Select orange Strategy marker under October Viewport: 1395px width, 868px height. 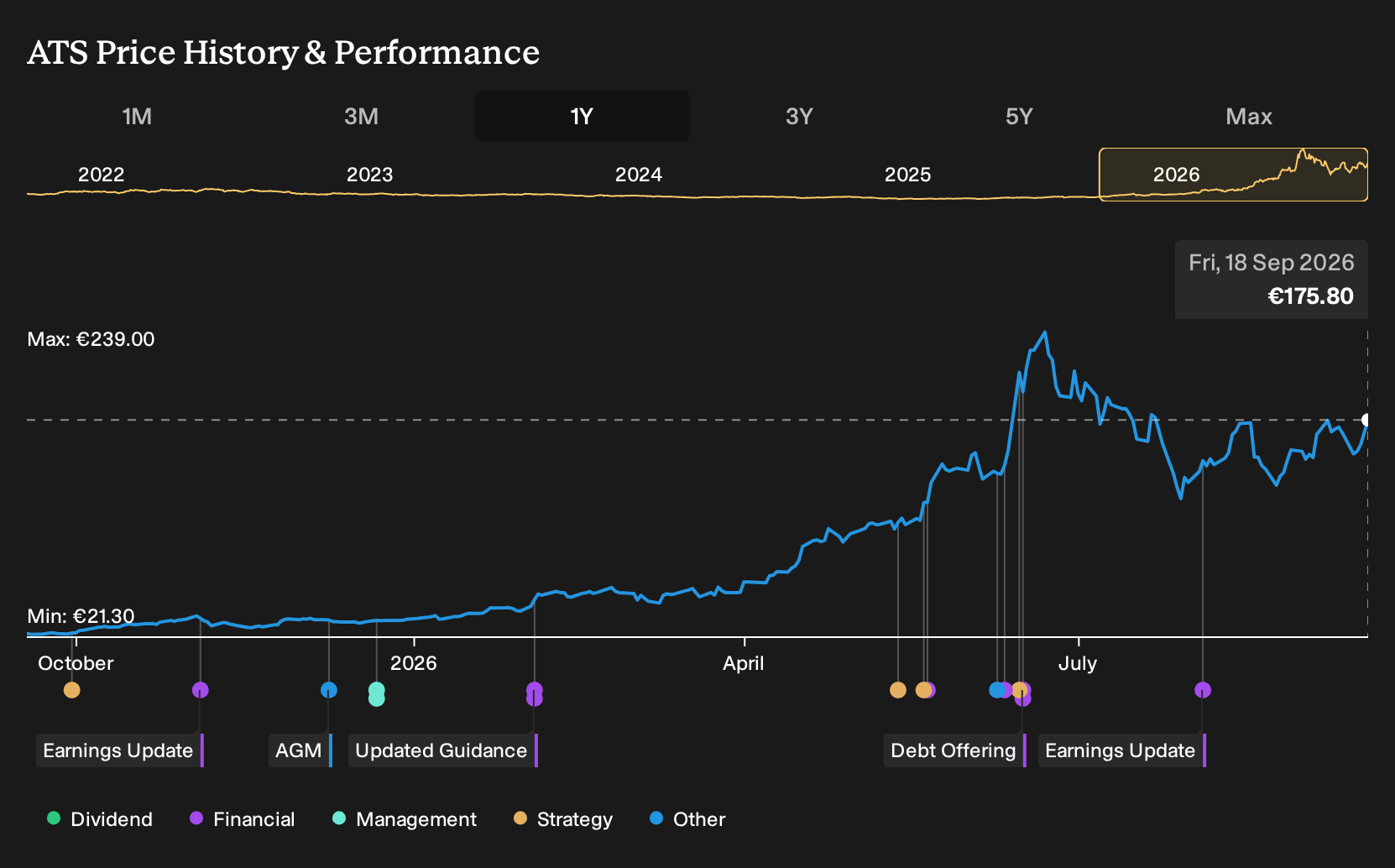pyautogui.click(x=72, y=690)
